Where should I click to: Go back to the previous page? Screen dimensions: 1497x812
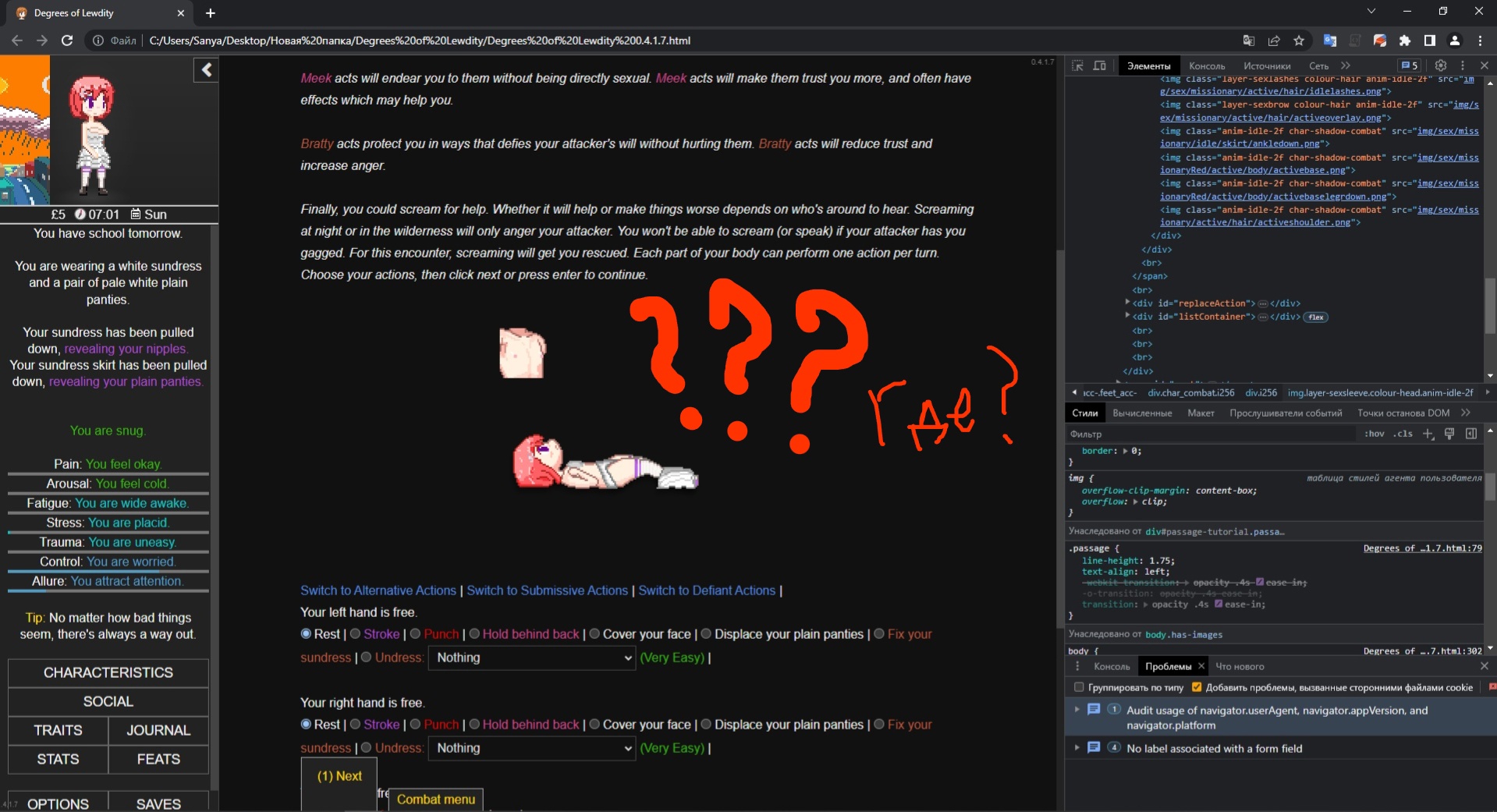pos(17,41)
